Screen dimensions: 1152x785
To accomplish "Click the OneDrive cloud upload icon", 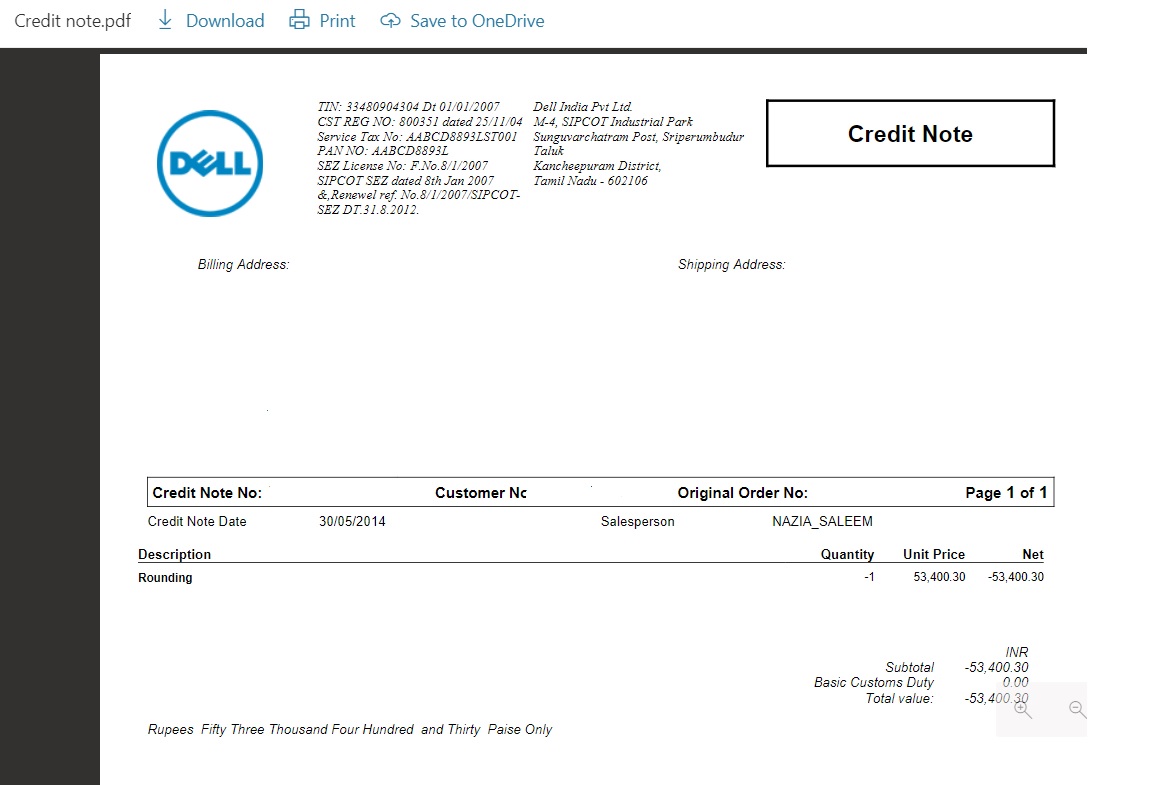I will tap(390, 21).
